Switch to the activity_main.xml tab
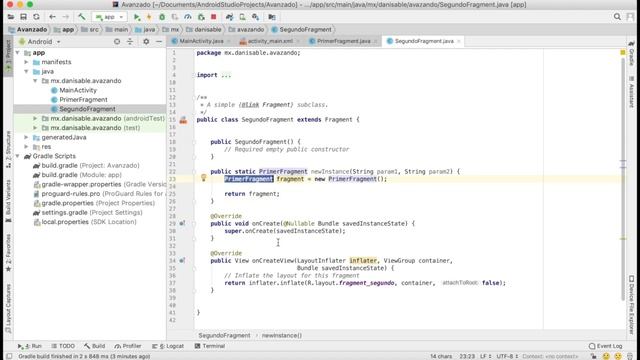640x360 pixels. click(x=270, y=41)
